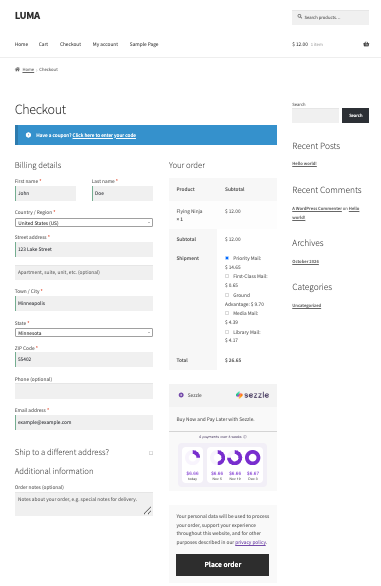This screenshot has height=586, width=381.
Task: Click A WordPress Commenter link
Action: (317, 208)
